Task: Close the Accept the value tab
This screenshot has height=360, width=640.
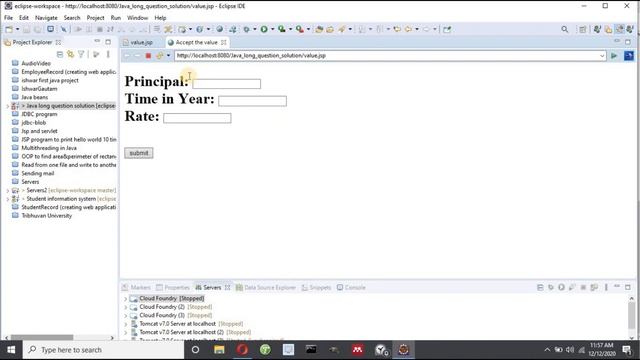Action: coord(224,42)
